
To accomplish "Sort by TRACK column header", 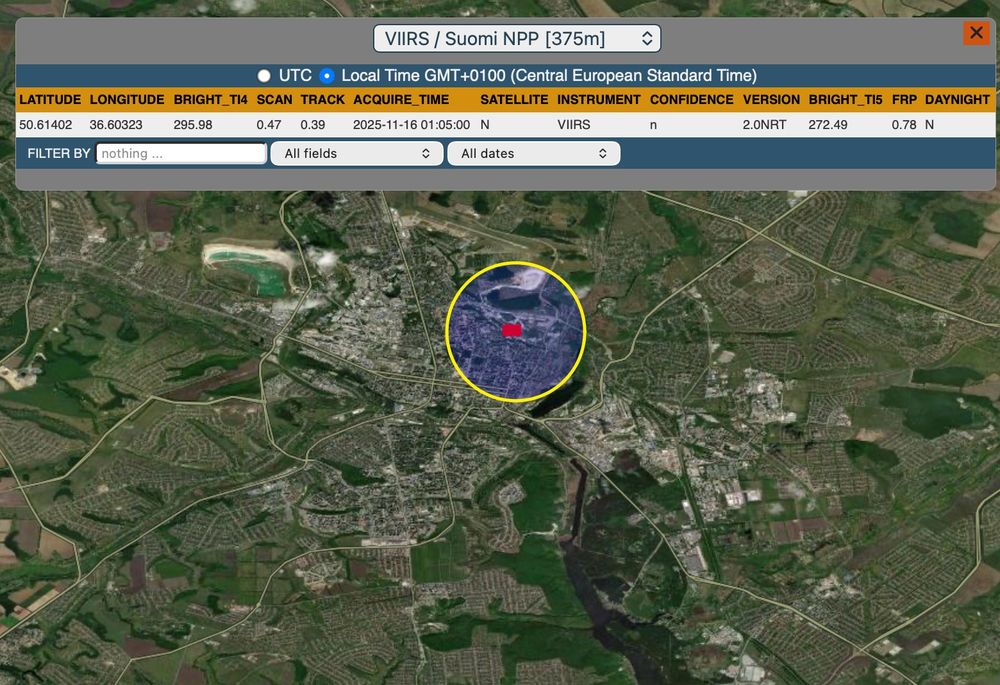I will [322, 99].
